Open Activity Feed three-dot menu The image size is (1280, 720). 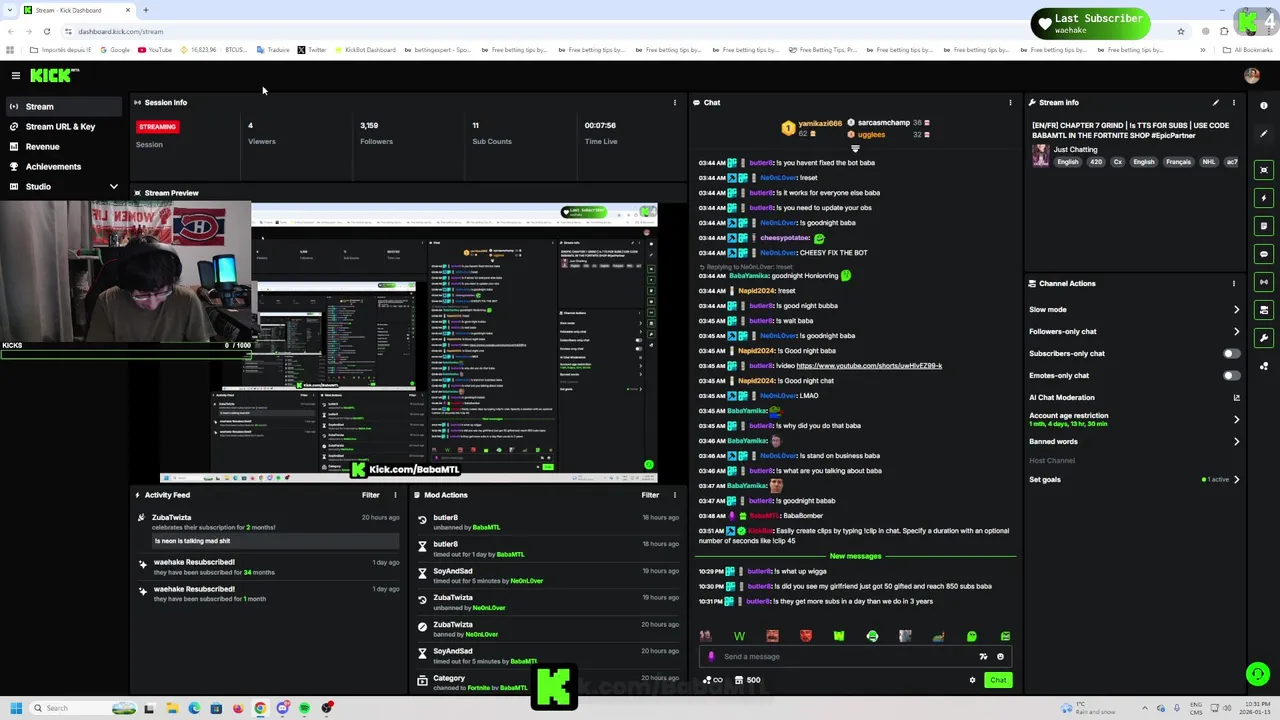click(395, 495)
